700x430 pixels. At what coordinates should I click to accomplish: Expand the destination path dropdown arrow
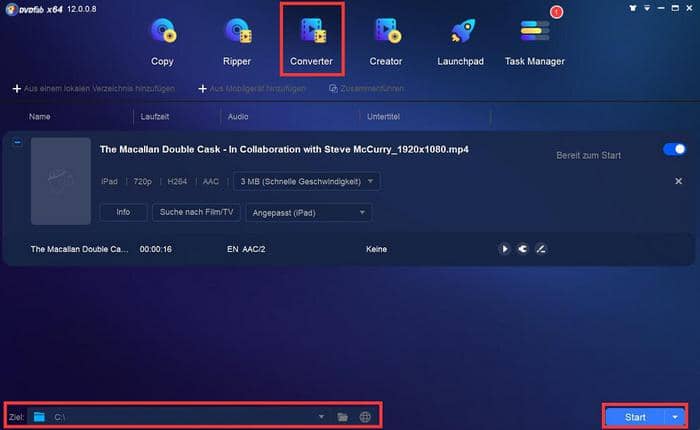(x=321, y=416)
